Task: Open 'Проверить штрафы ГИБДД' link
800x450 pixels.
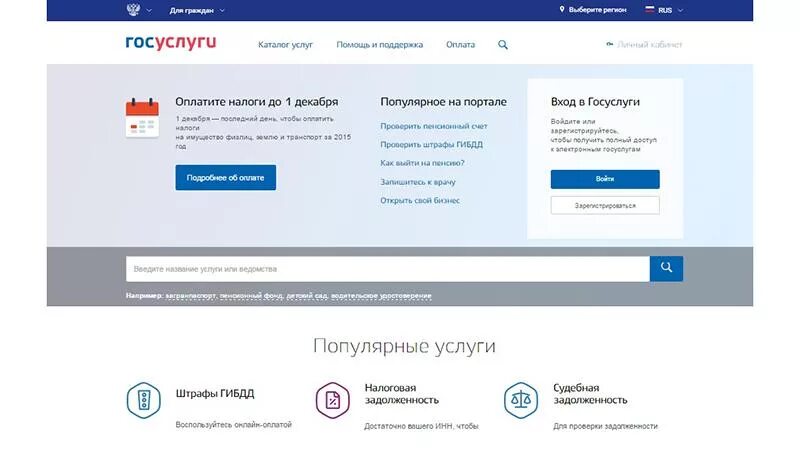Action: (431, 144)
